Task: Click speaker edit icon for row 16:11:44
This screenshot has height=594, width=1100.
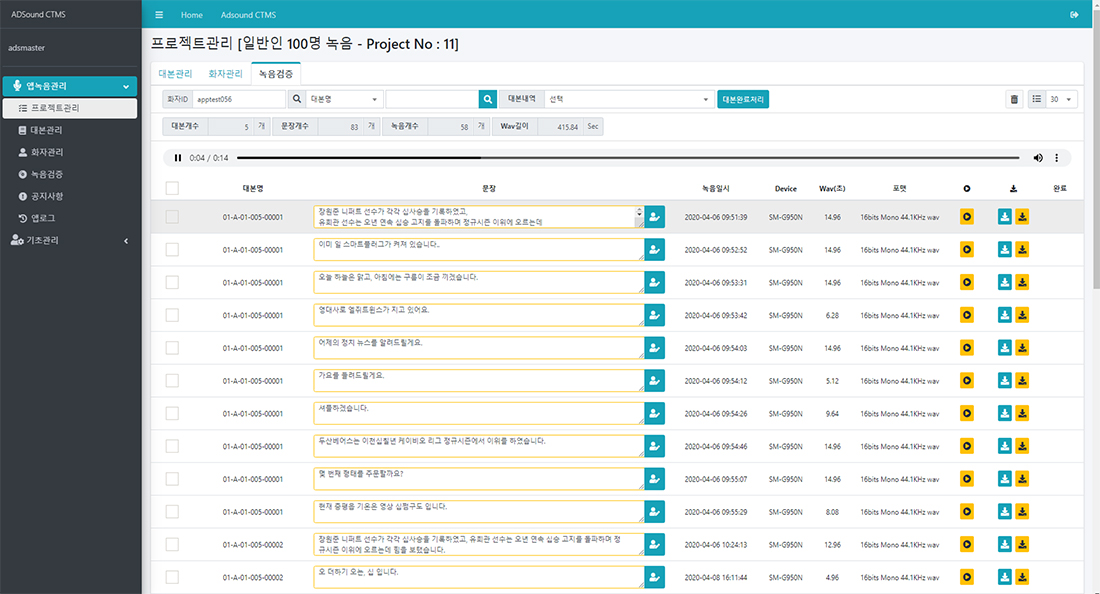Action: [x=655, y=577]
